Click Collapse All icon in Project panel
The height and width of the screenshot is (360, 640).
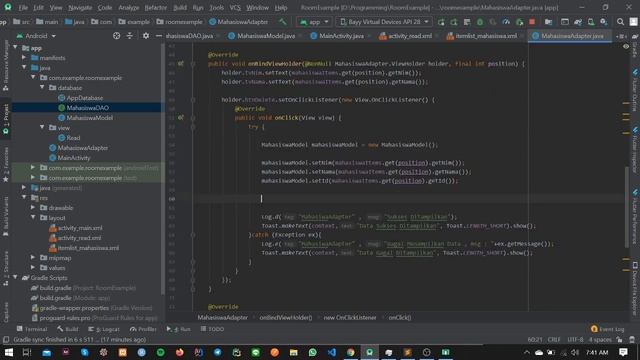[x=129, y=36]
